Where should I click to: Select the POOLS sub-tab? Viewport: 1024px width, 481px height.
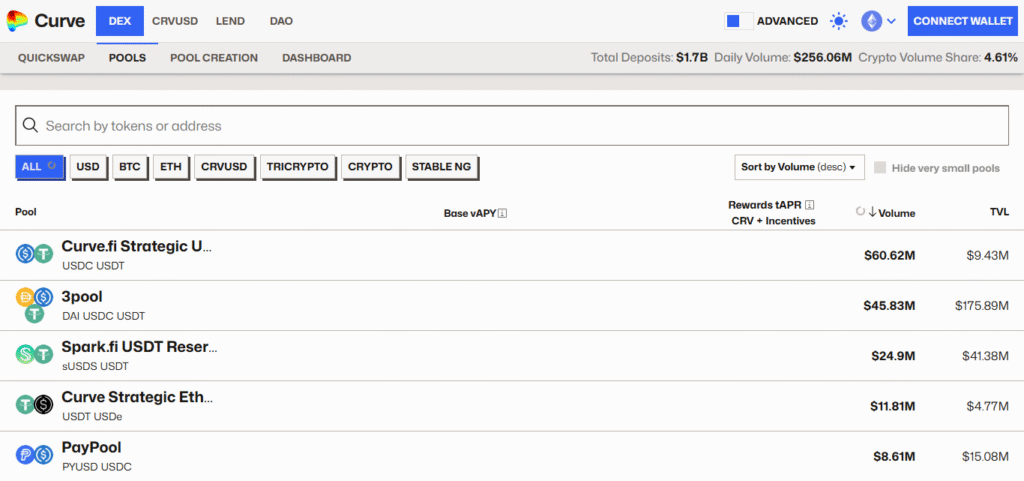tap(127, 57)
